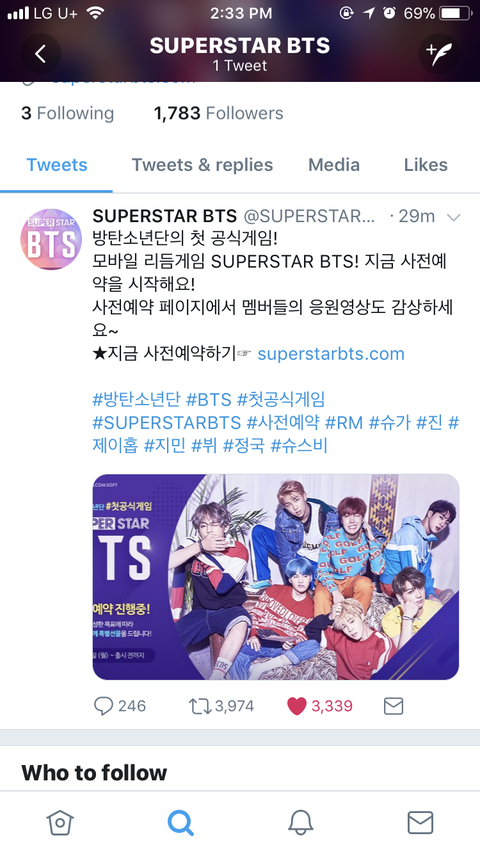Share tweet via the envelope icon

393,706
